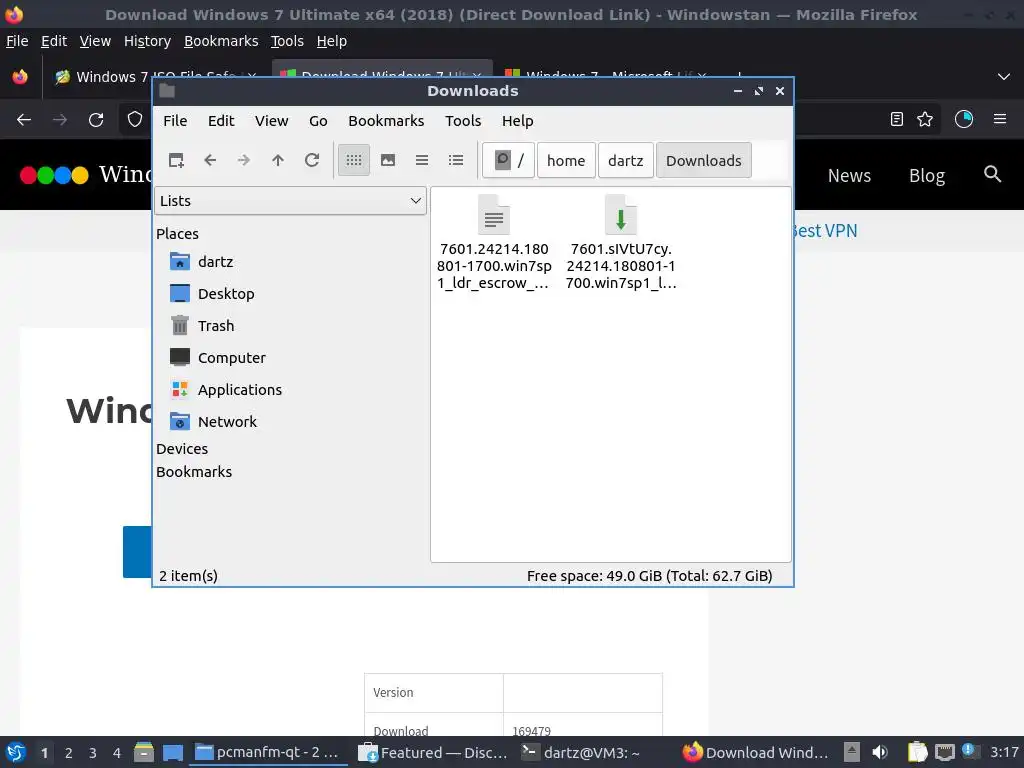This screenshot has height=768, width=1024.
Task: Navigate to the dartz path segment
Action: (626, 161)
